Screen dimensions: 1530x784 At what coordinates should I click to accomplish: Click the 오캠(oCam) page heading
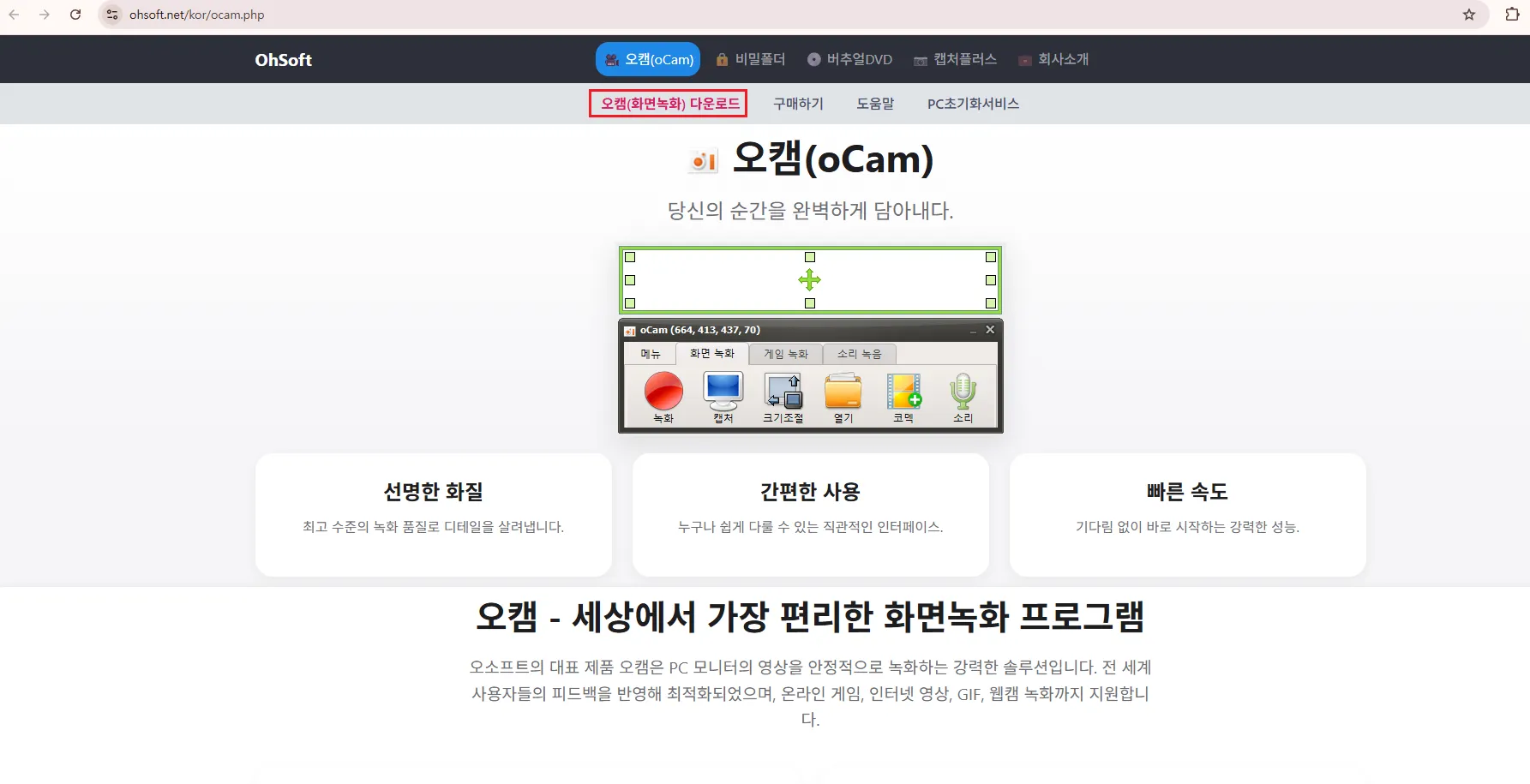coord(833,159)
